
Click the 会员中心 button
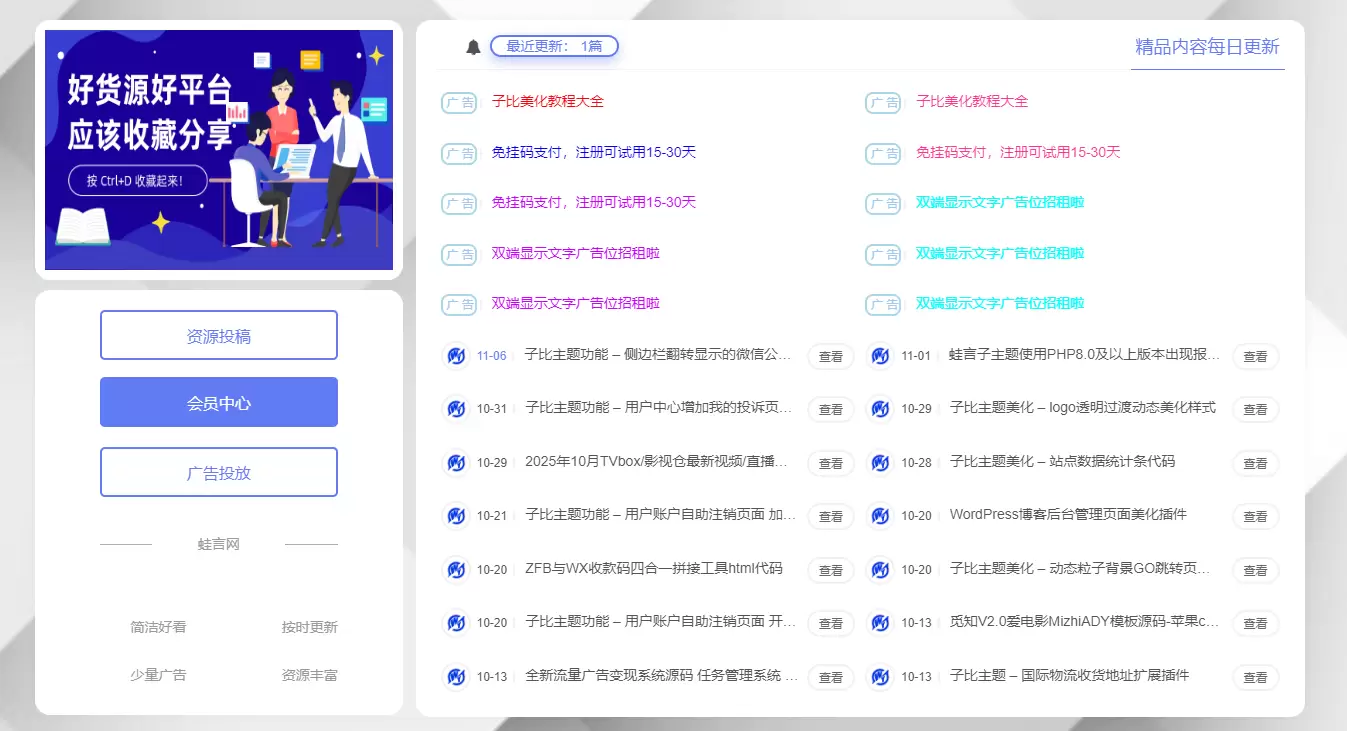(x=218, y=402)
